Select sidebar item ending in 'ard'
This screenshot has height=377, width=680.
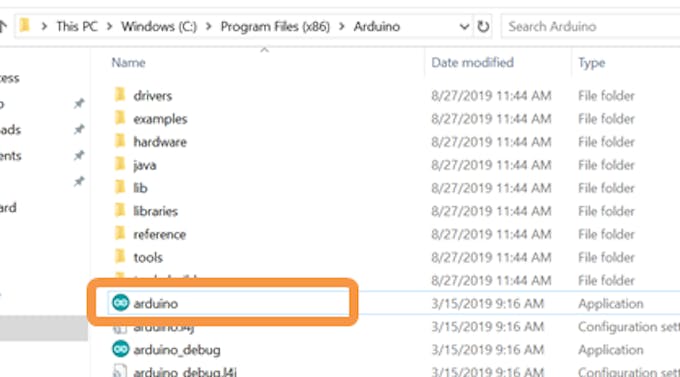click(8, 207)
